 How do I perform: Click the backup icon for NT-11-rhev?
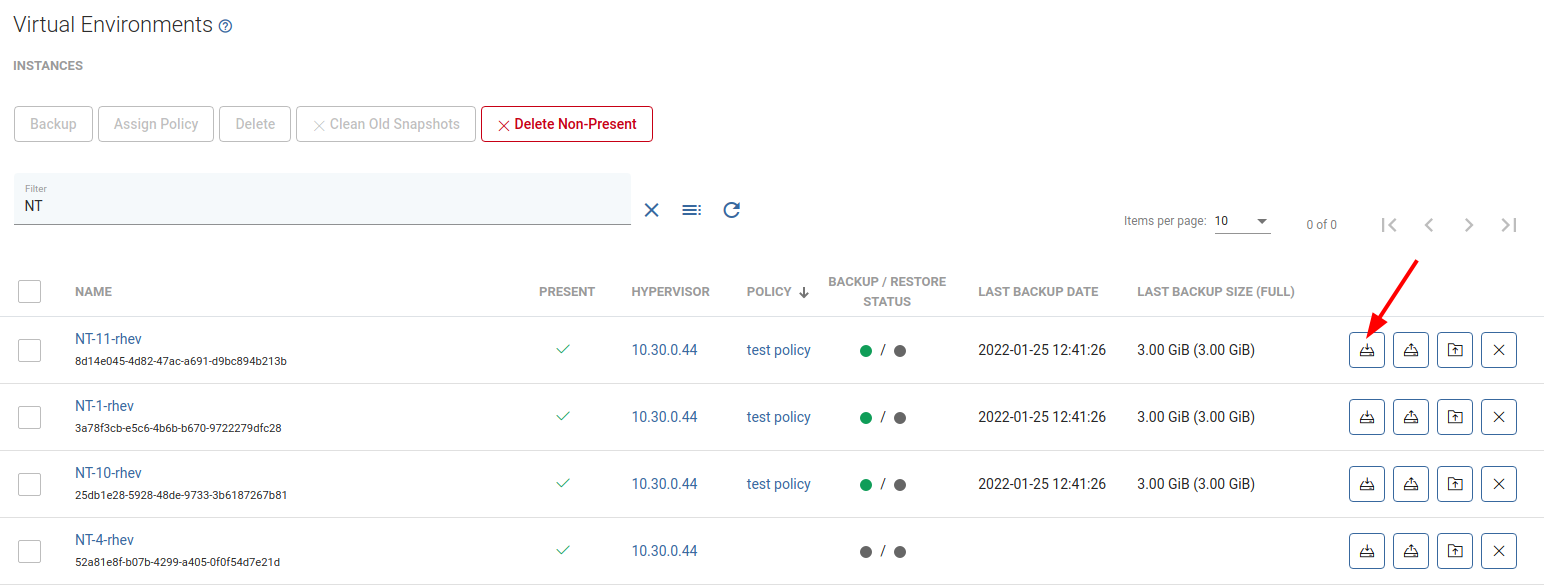[x=1366, y=350]
